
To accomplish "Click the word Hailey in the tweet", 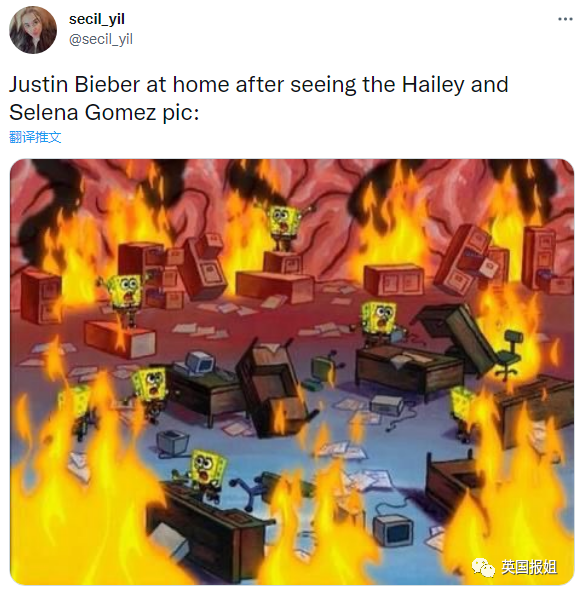I will pyautogui.click(x=433, y=84).
